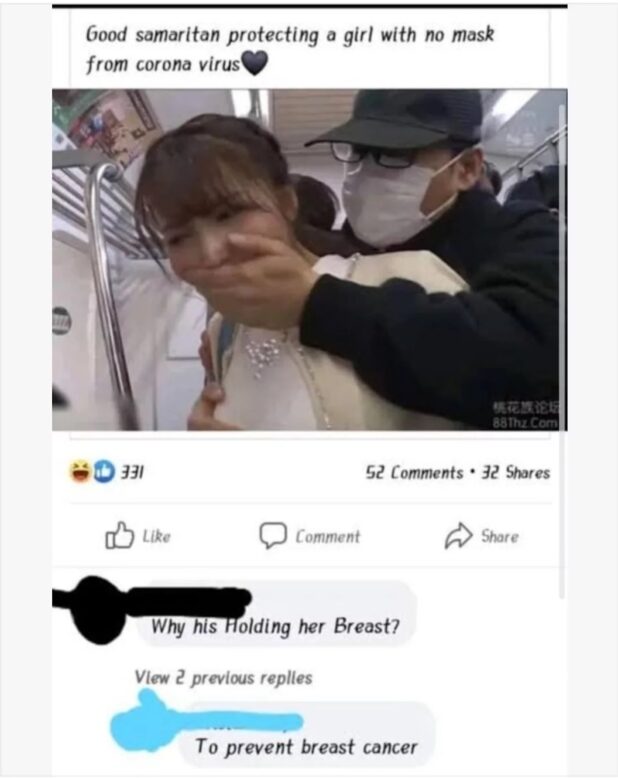
Task: Click the 'Good samaritan' post caption text
Action: tap(290, 49)
